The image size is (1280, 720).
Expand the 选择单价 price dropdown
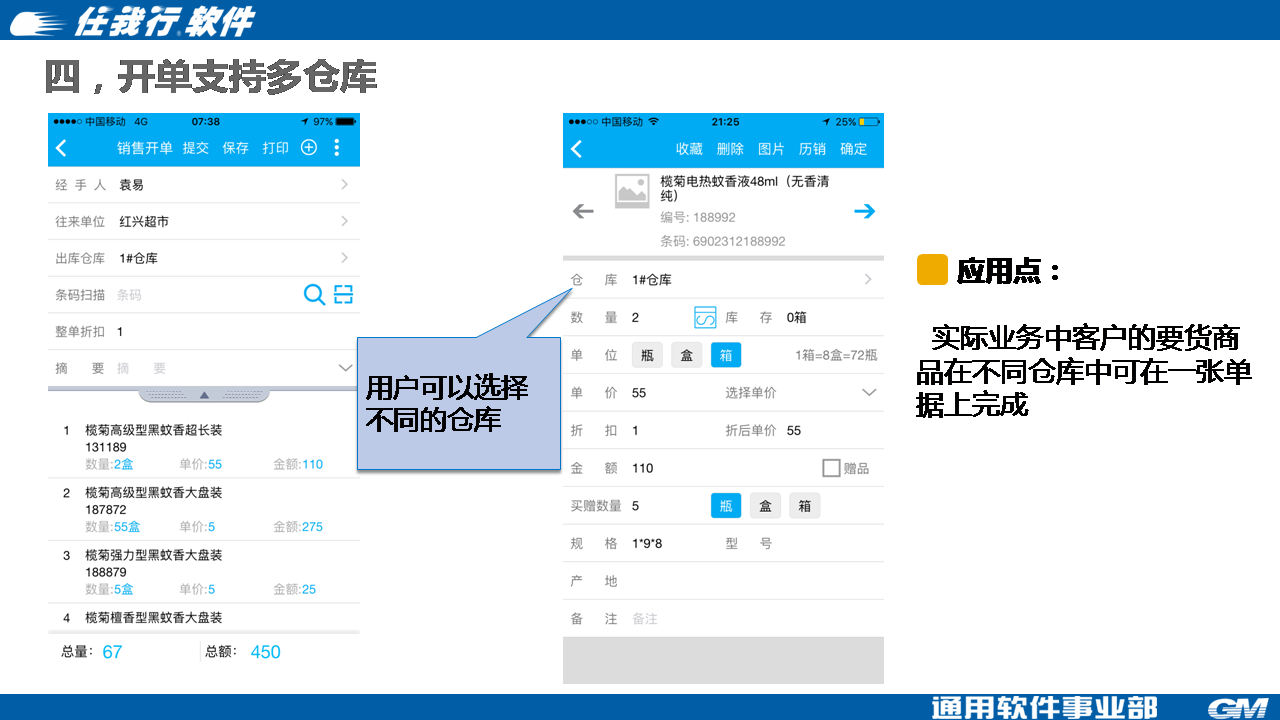[868, 393]
